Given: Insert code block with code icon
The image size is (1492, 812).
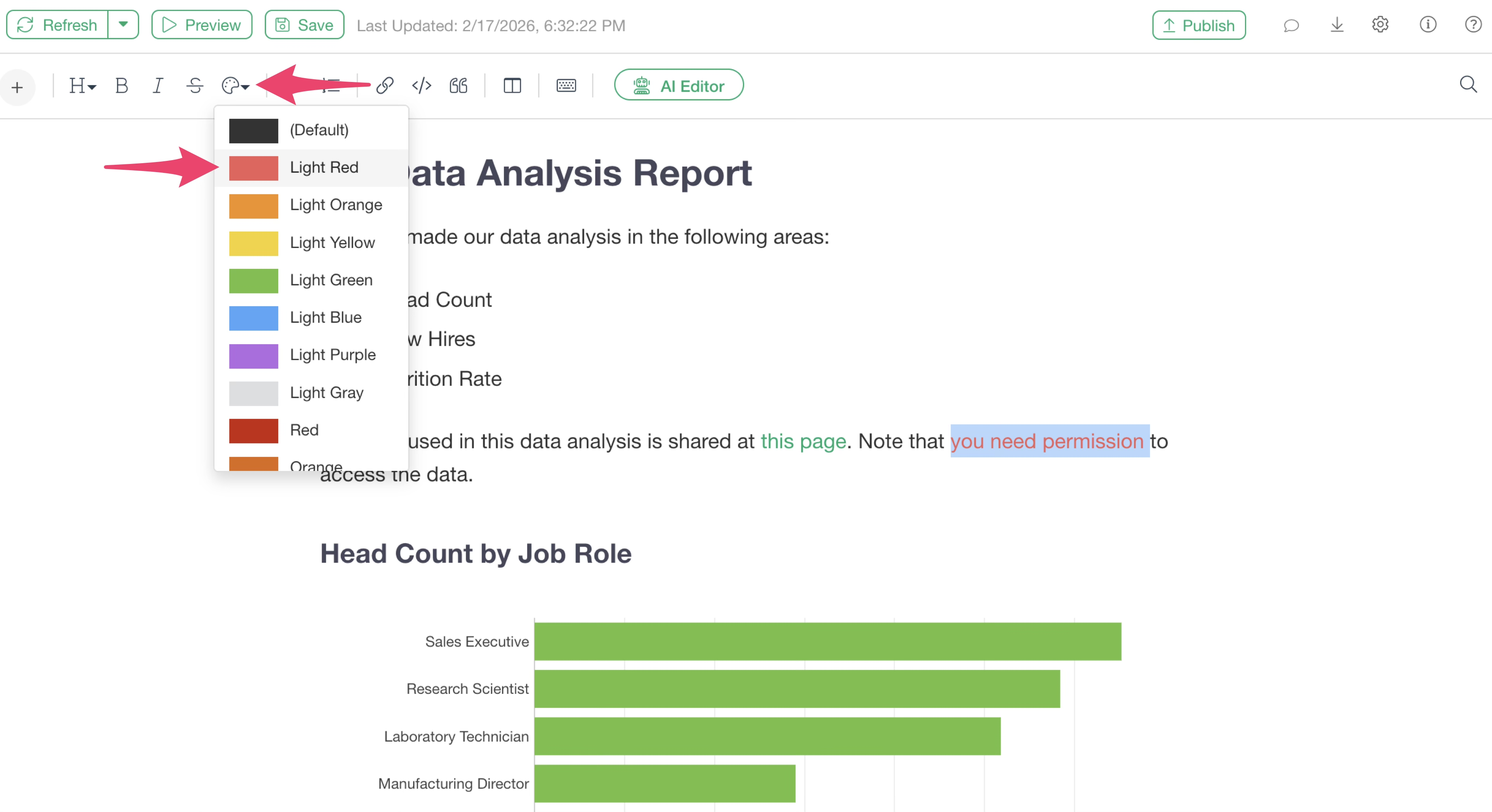Looking at the screenshot, I should [x=422, y=86].
